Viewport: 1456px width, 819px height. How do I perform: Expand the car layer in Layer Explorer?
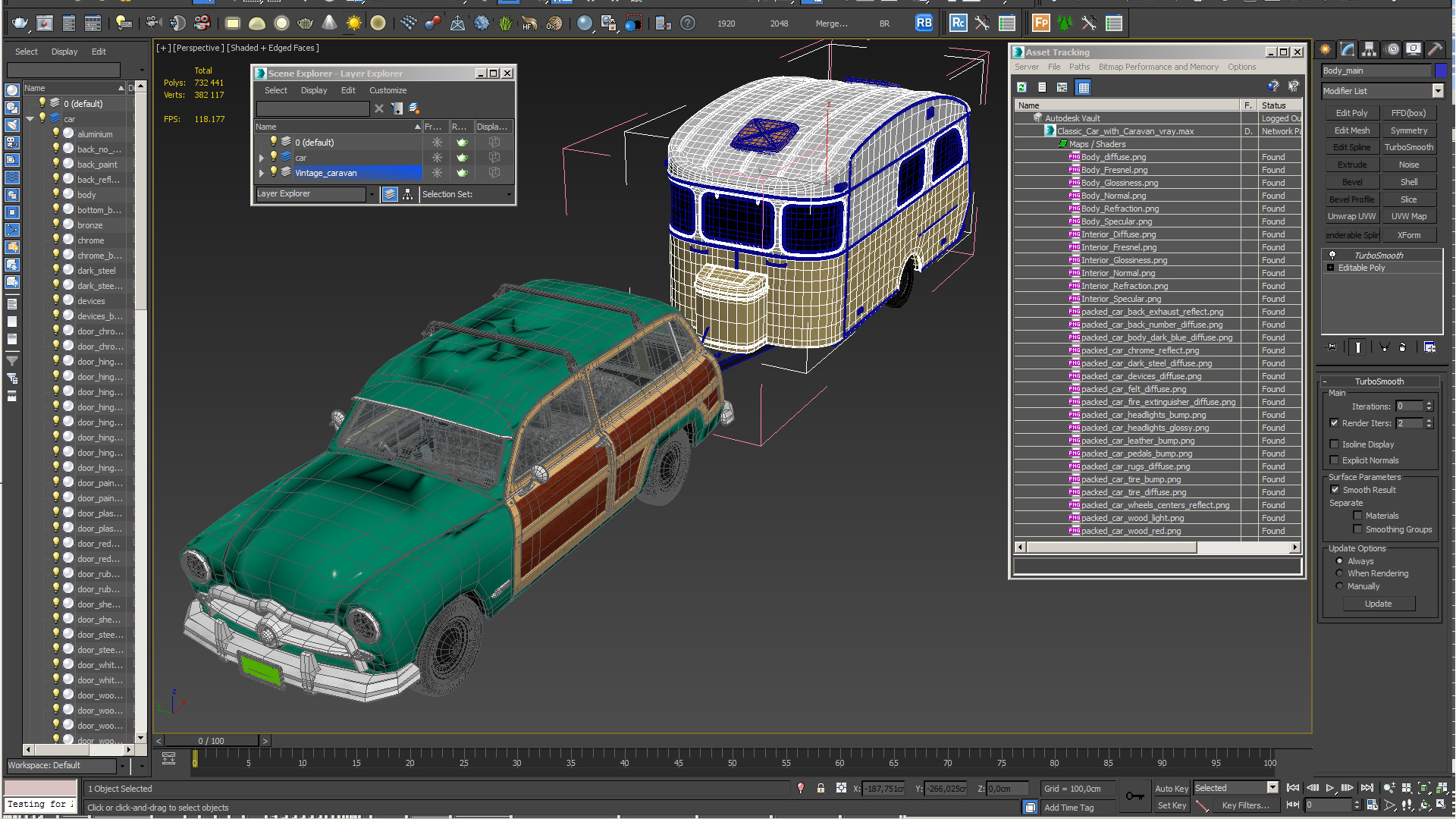(262, 158)
